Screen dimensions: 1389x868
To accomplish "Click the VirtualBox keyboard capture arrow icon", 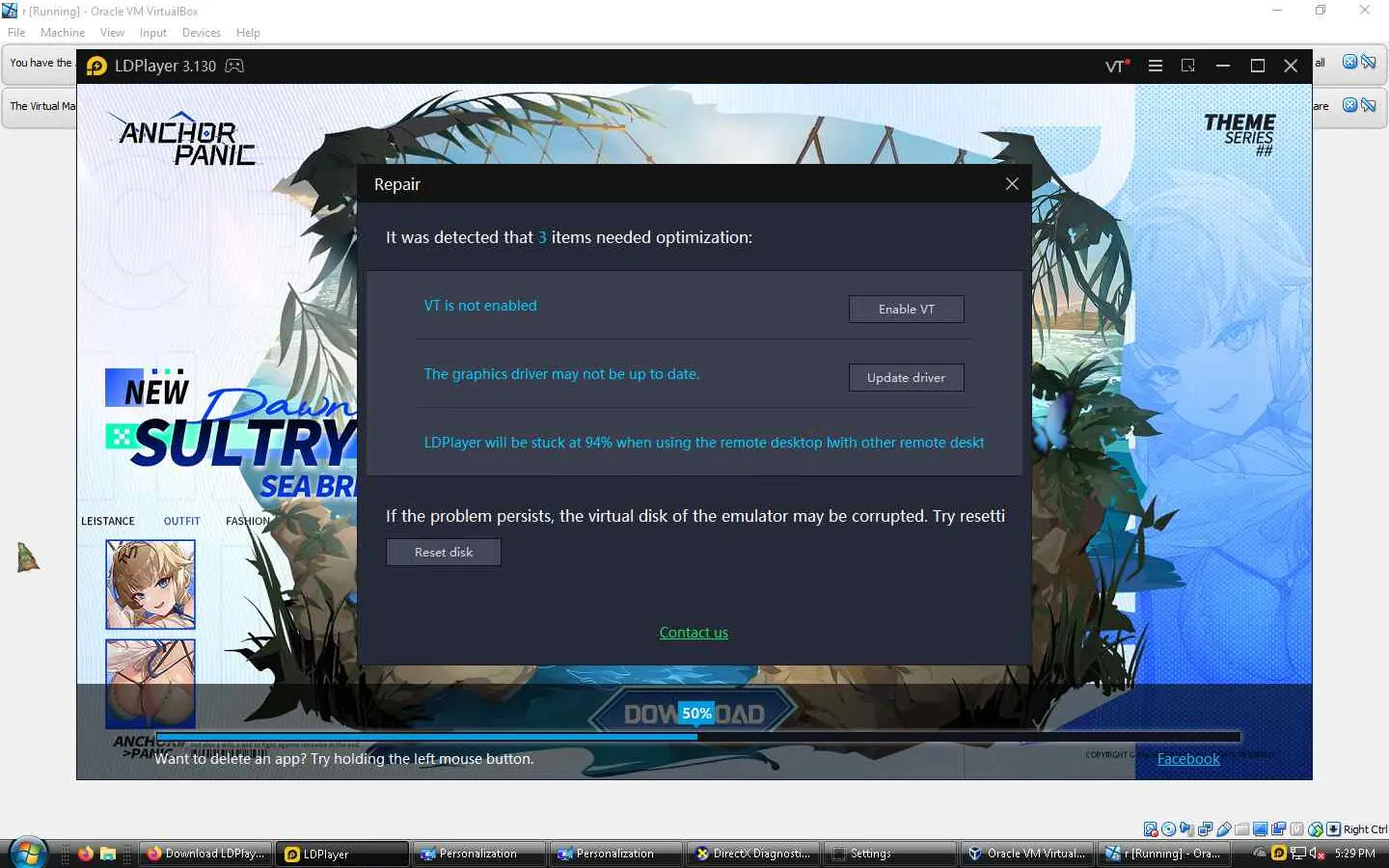I will (x=1333, y=829).
